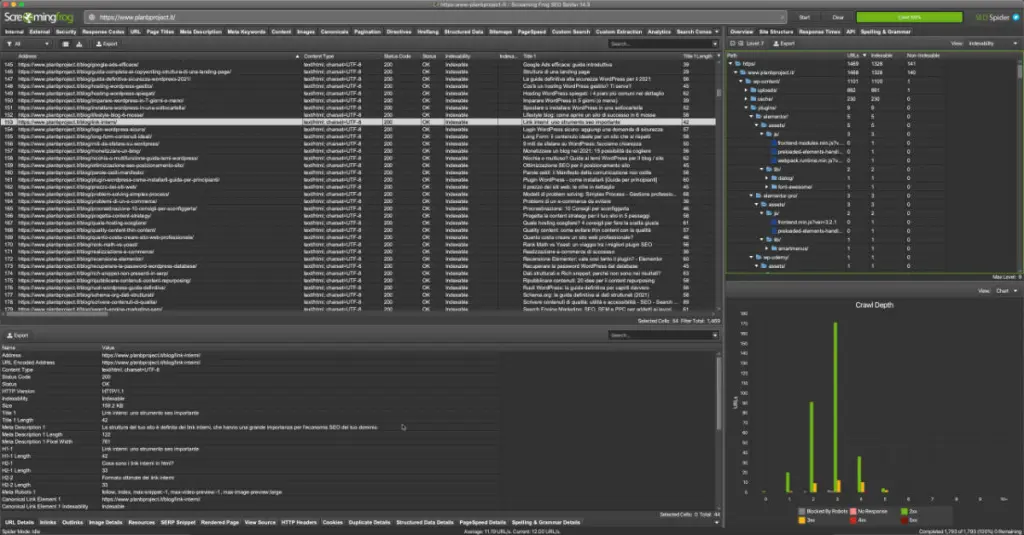Screen dimensions: 1024x535
Task: Click the Meta Description 1 detail row
Action: [250, 427]
